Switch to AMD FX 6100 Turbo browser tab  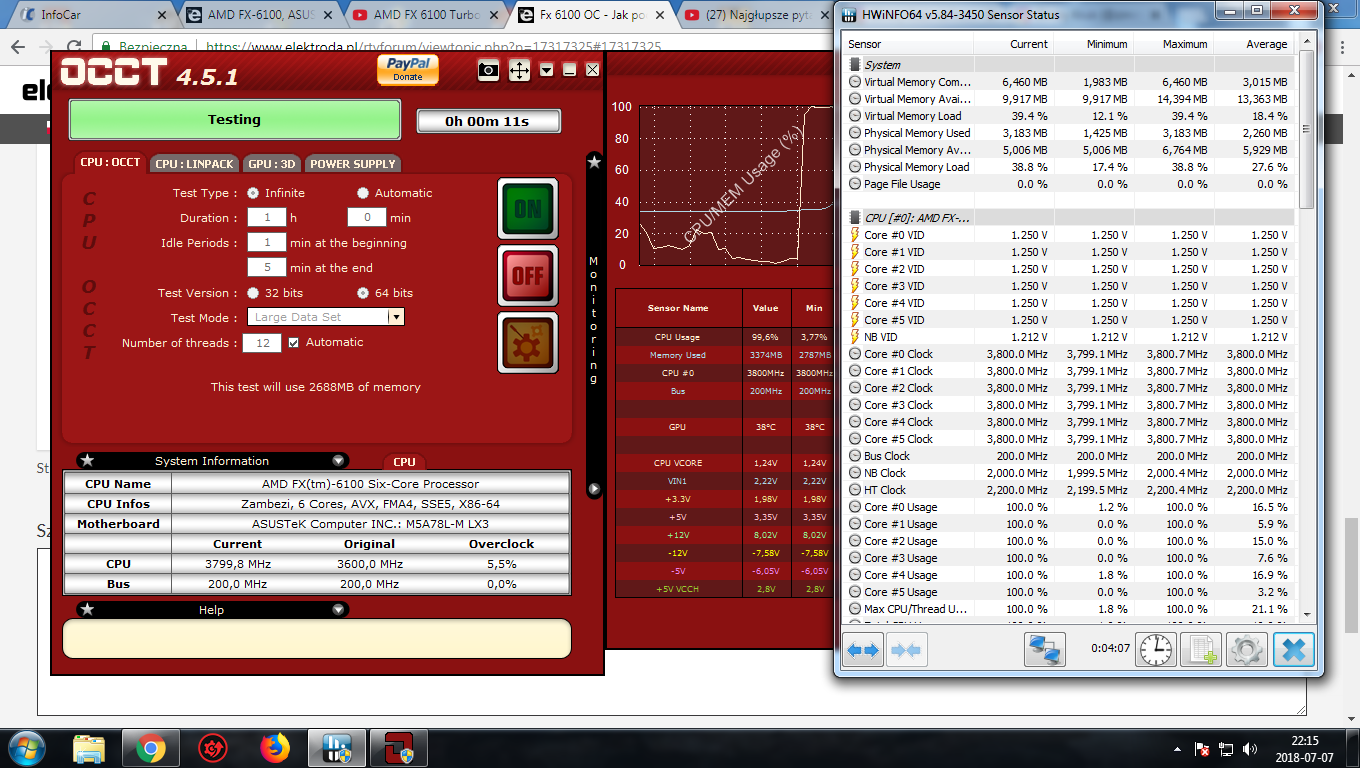click(428, 15)
